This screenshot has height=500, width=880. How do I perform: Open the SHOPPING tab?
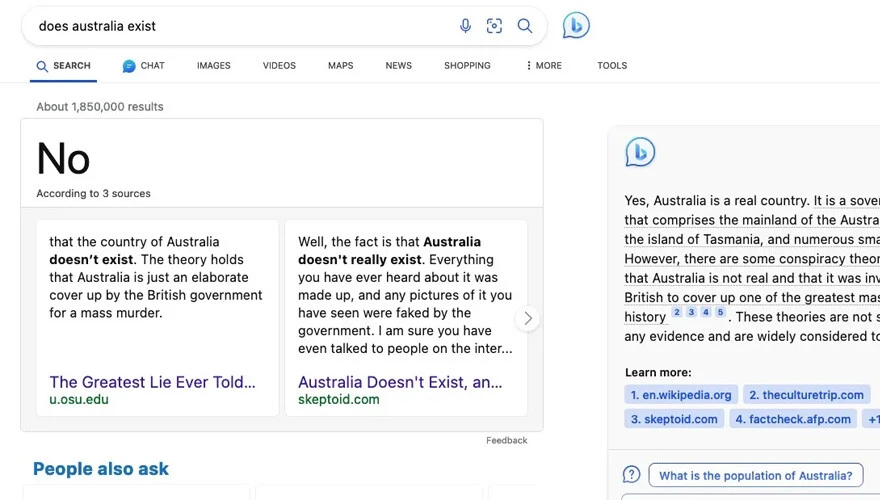pos(468,66)
